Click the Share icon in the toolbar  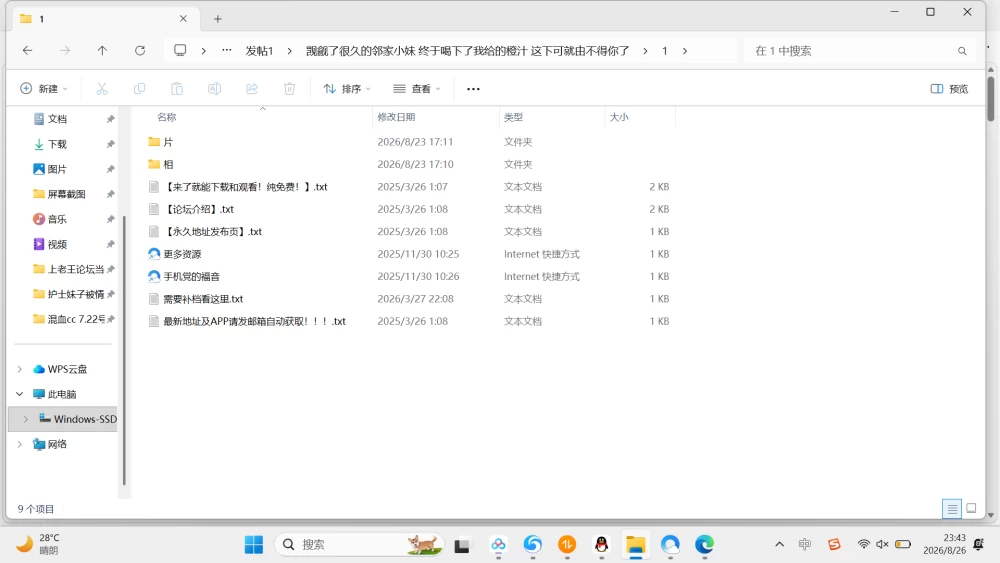(x=252, y=89)
